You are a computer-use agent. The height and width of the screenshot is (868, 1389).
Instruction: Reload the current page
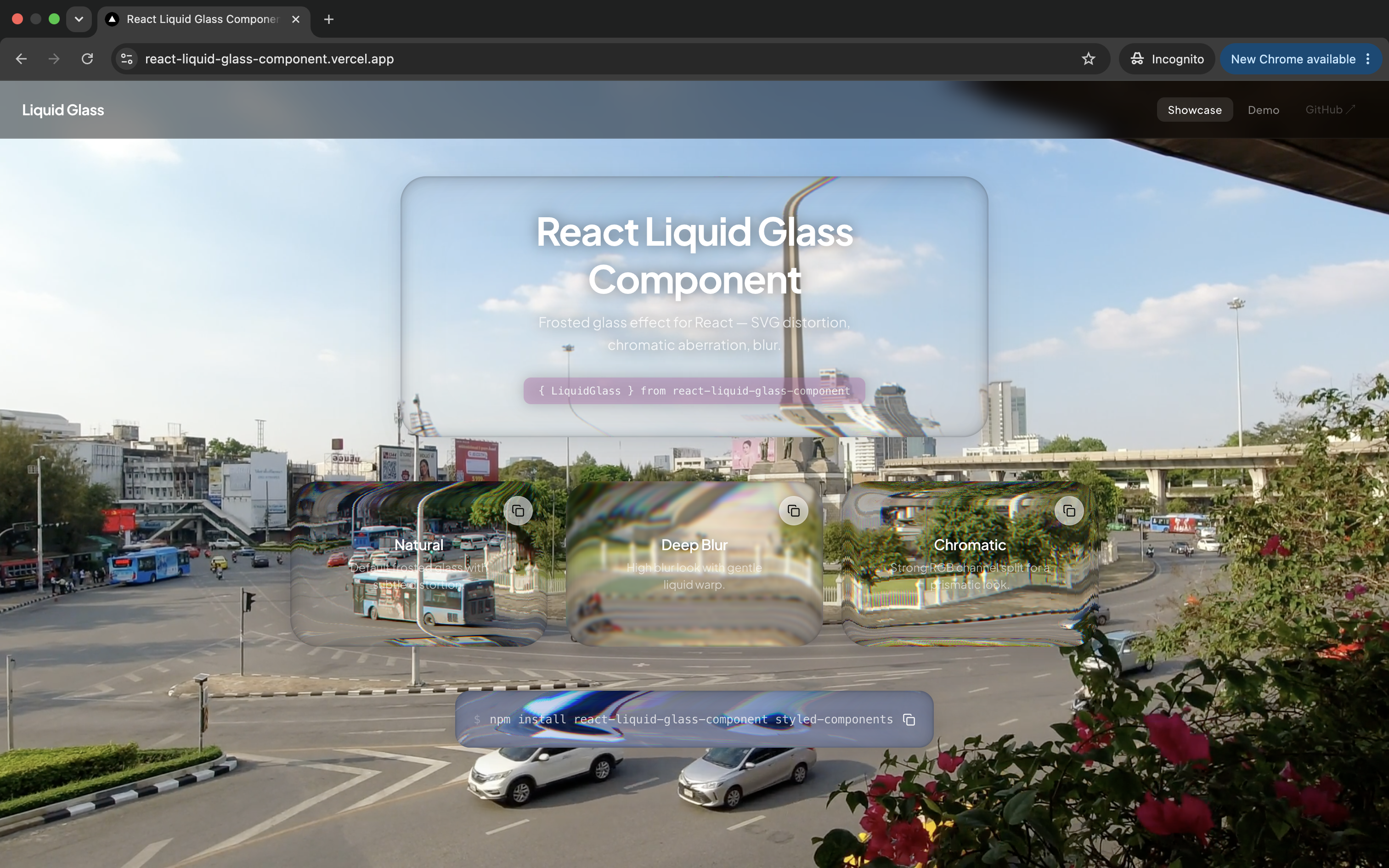point(87,59)
